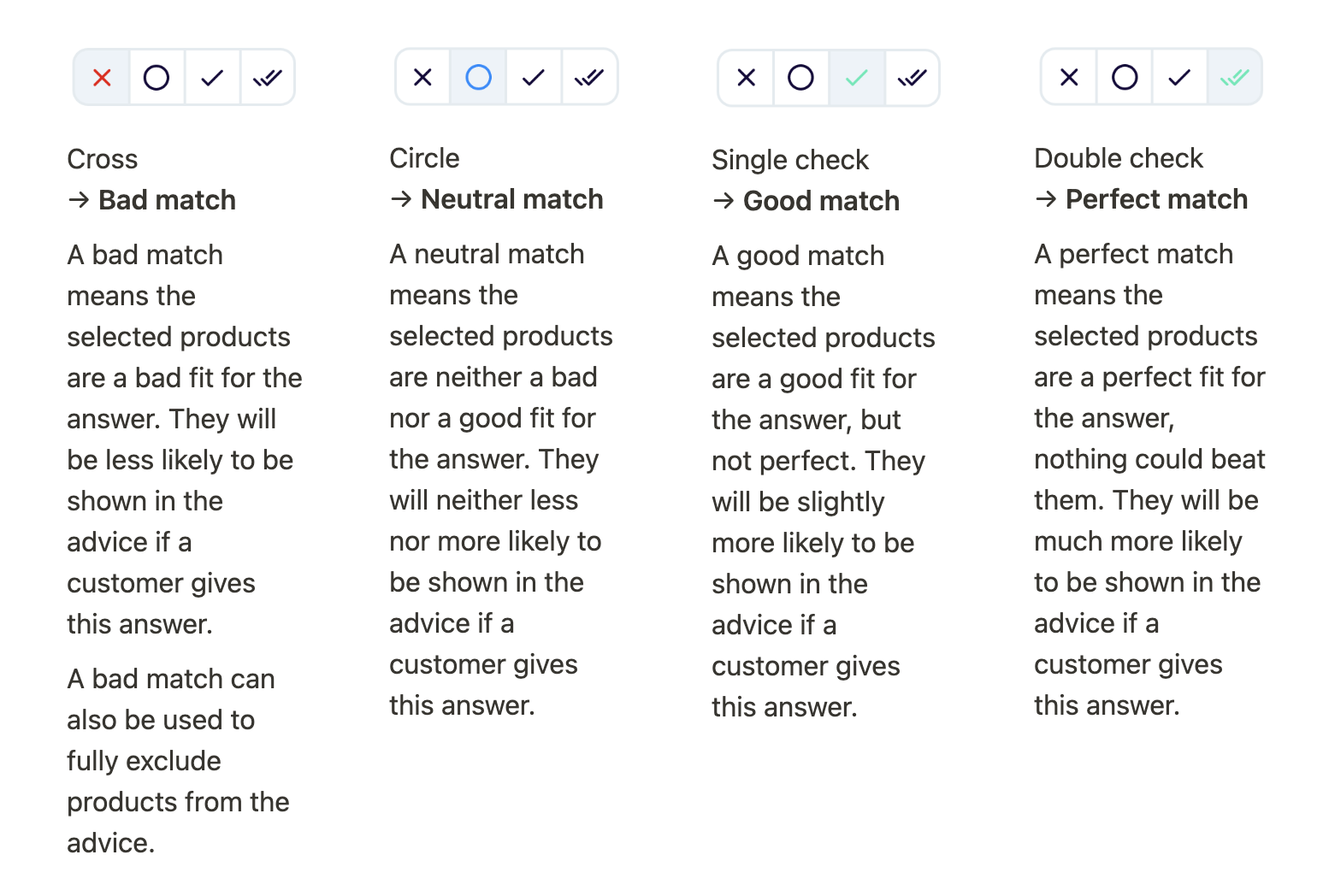
Task: Select the circle beside the red cross
Action: pos(157,78)
